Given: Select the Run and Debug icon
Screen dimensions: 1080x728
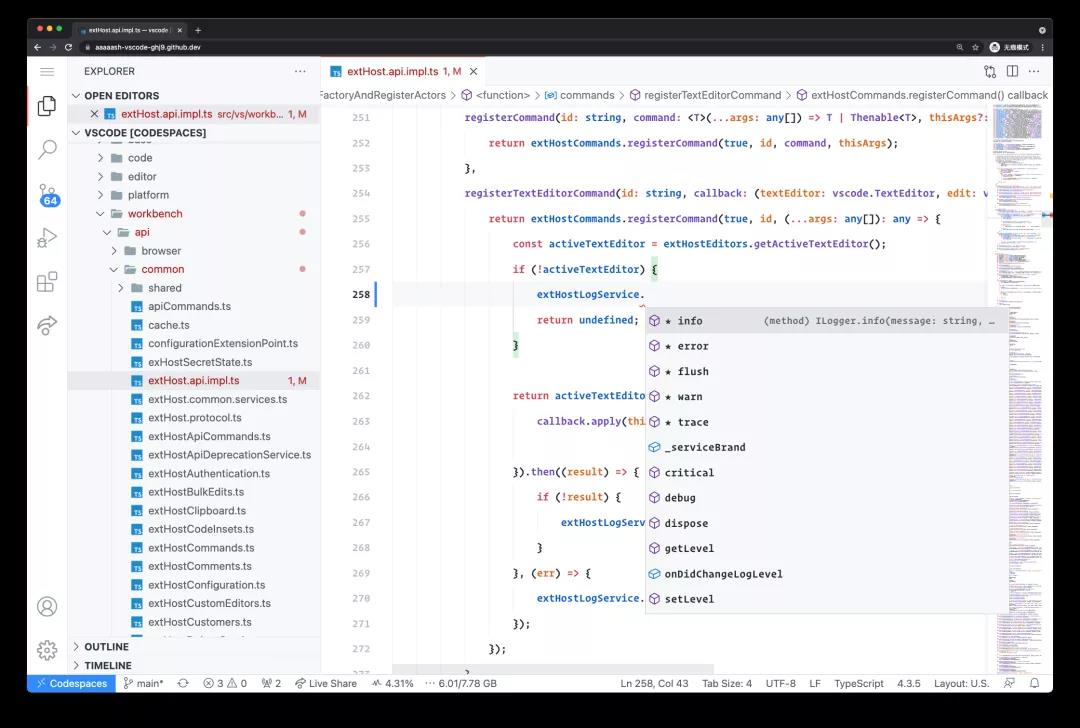Looking at the screenshot, I should click(x=46, y=238).
